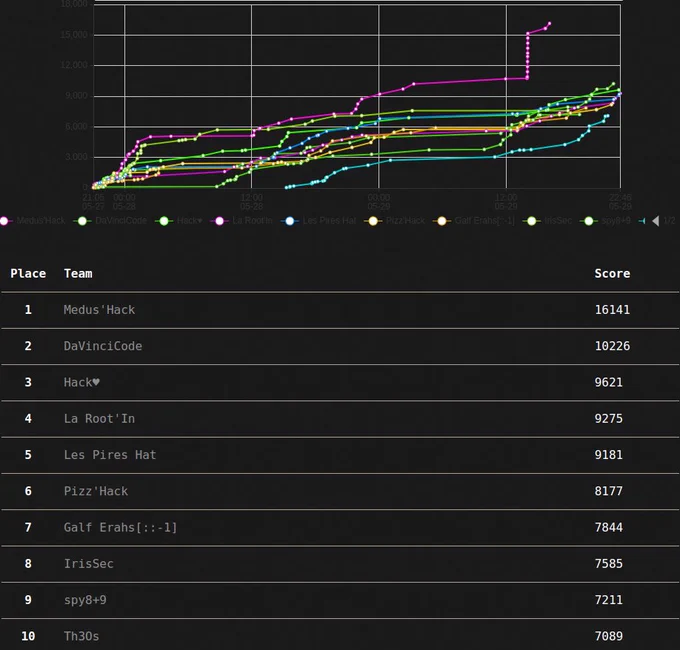Screen dimensions: 680x650
Task: Click the Team column header
Action: (x=78, y=274)
